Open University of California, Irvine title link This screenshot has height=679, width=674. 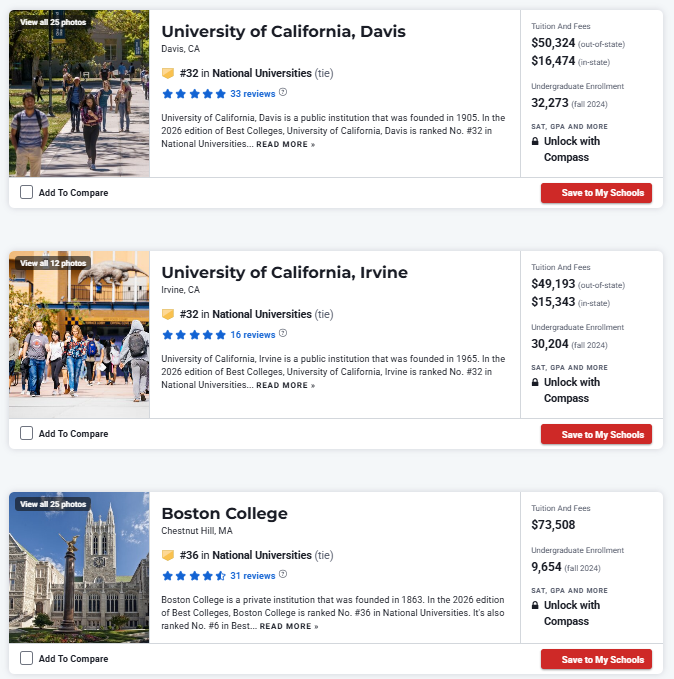285,272
